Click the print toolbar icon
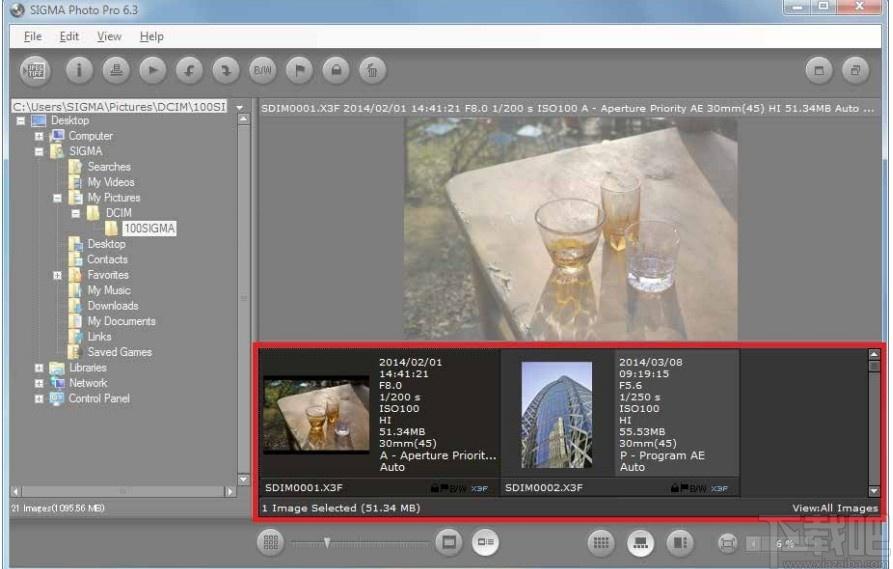The height and width of the screenshot is (569, 893). [x=116, y=71]
